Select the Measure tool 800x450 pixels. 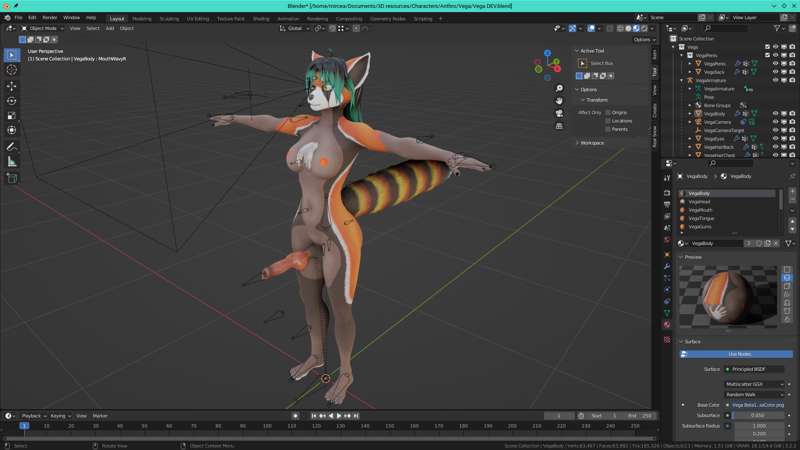[x=12, y=161]
